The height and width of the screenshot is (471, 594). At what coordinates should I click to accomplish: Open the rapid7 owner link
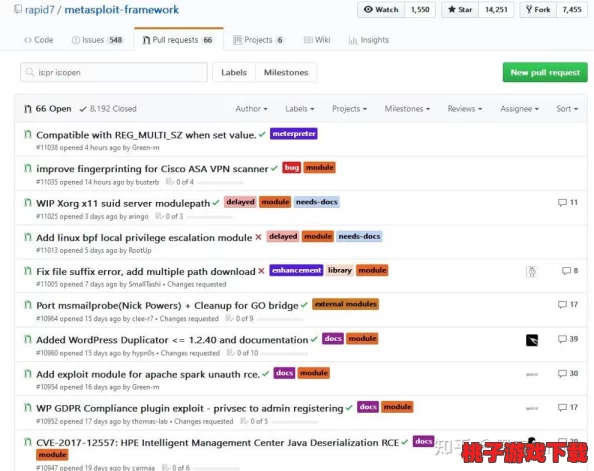point(39,9)
